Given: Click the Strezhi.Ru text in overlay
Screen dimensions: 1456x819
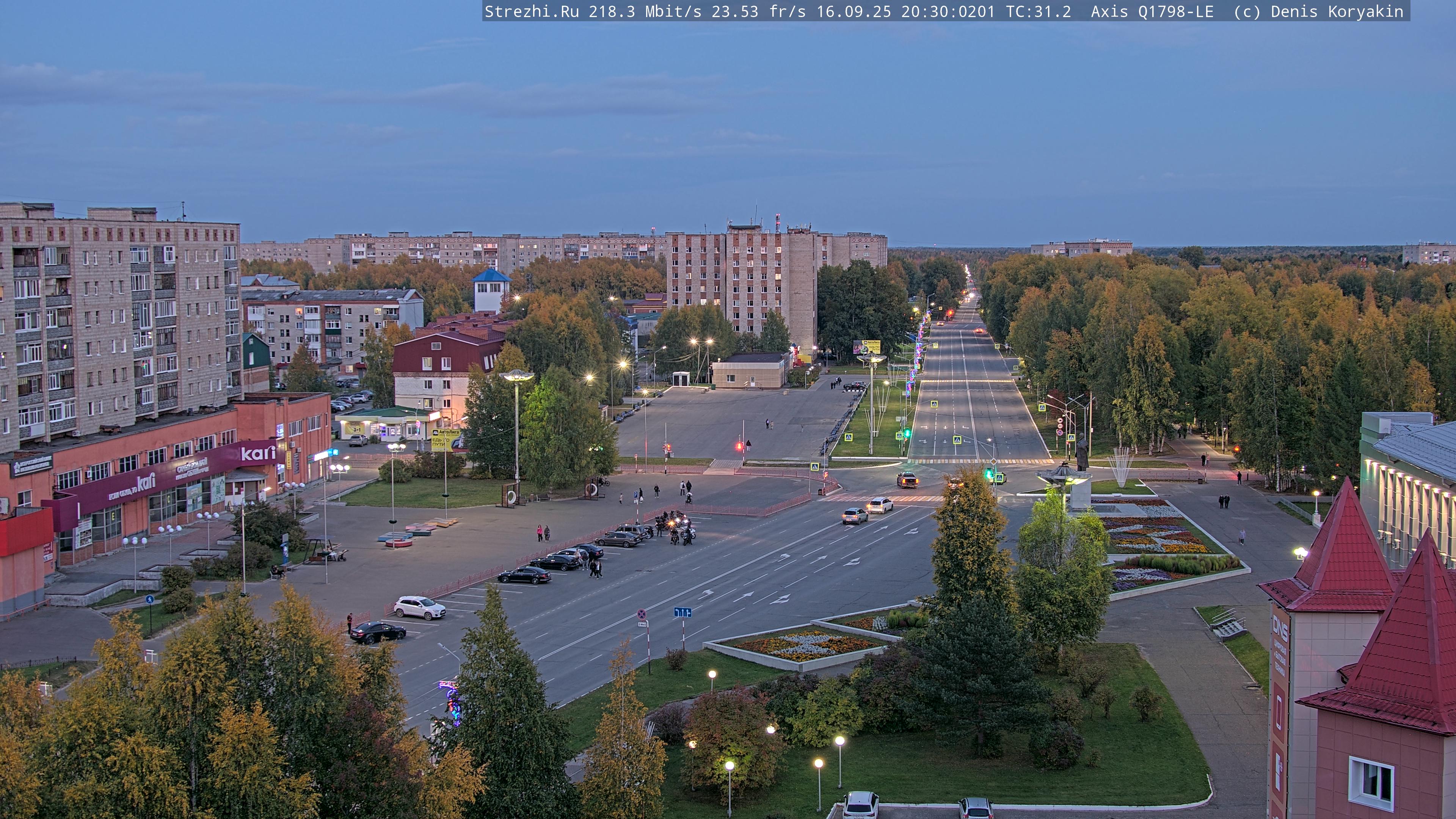Looking at the screenshot, I should click(532, 11).
